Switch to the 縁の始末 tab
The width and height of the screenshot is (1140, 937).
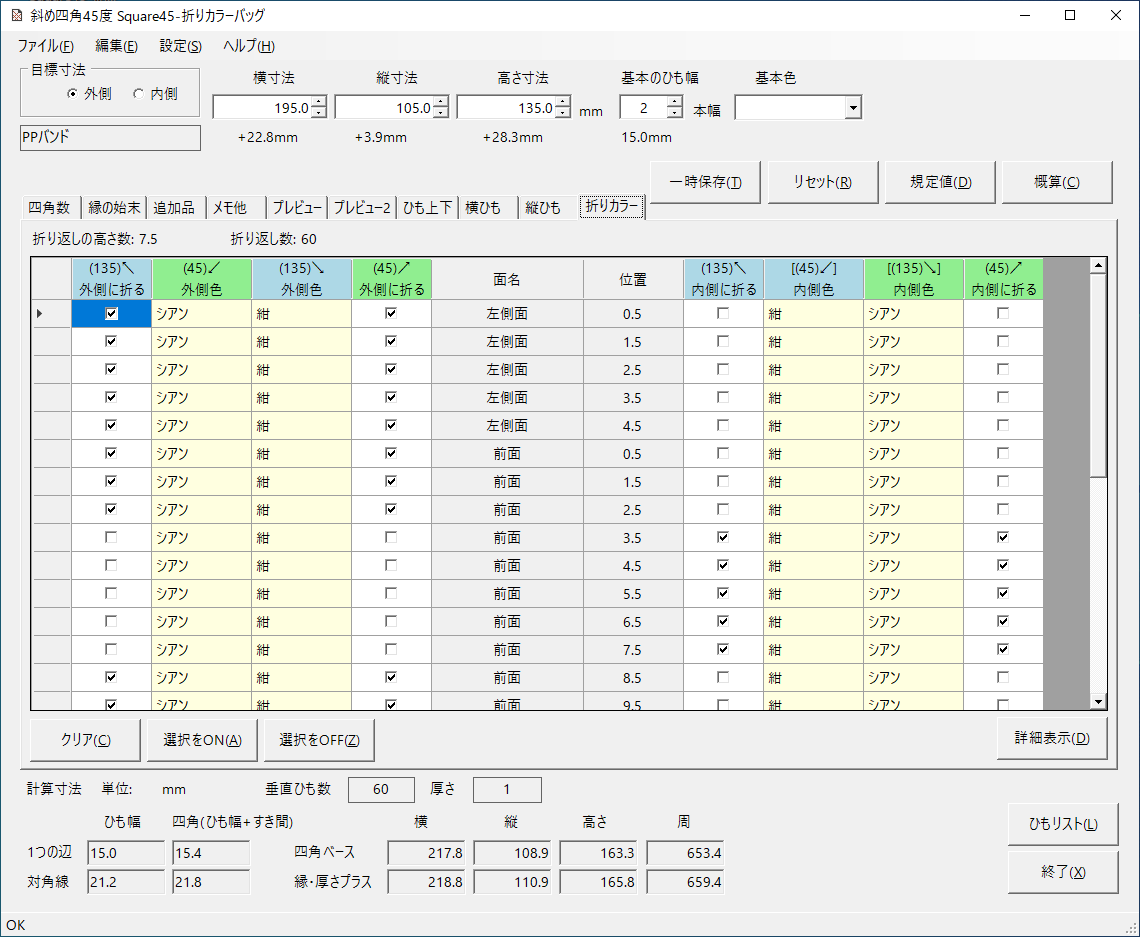(114, 208)
